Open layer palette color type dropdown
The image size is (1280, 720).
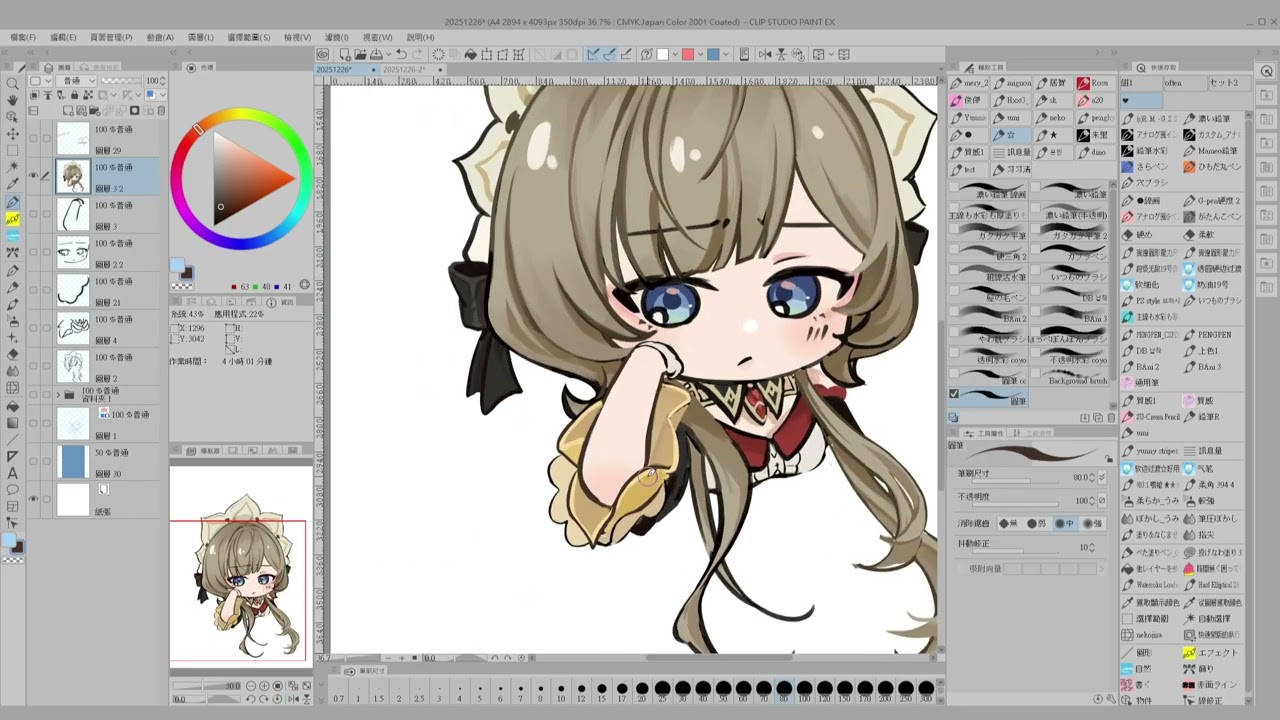(x=40, y=81)
